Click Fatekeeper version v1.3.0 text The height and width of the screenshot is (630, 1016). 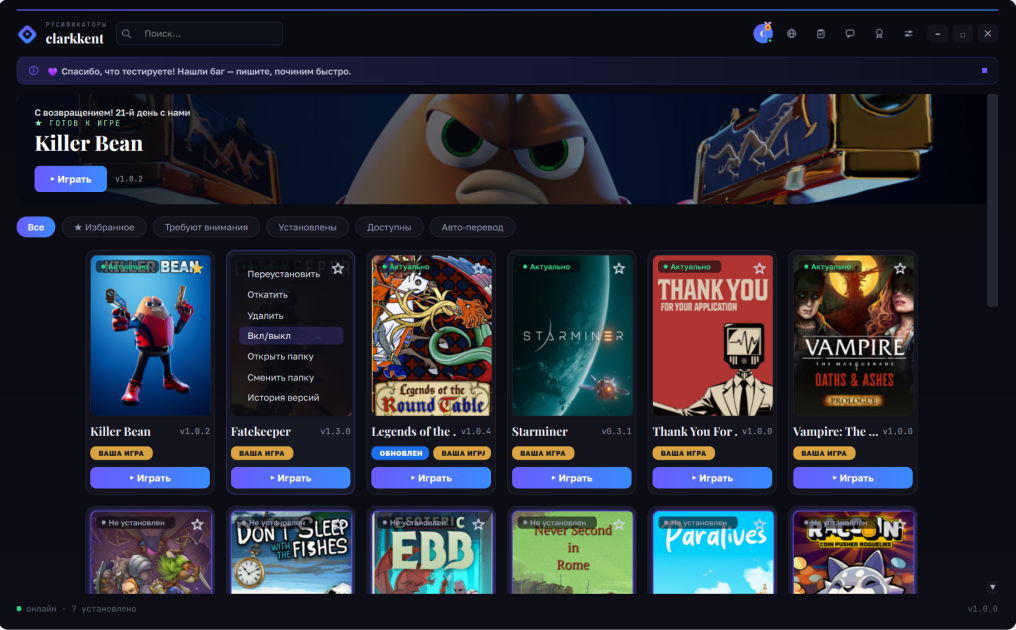[x=335, y=432]
